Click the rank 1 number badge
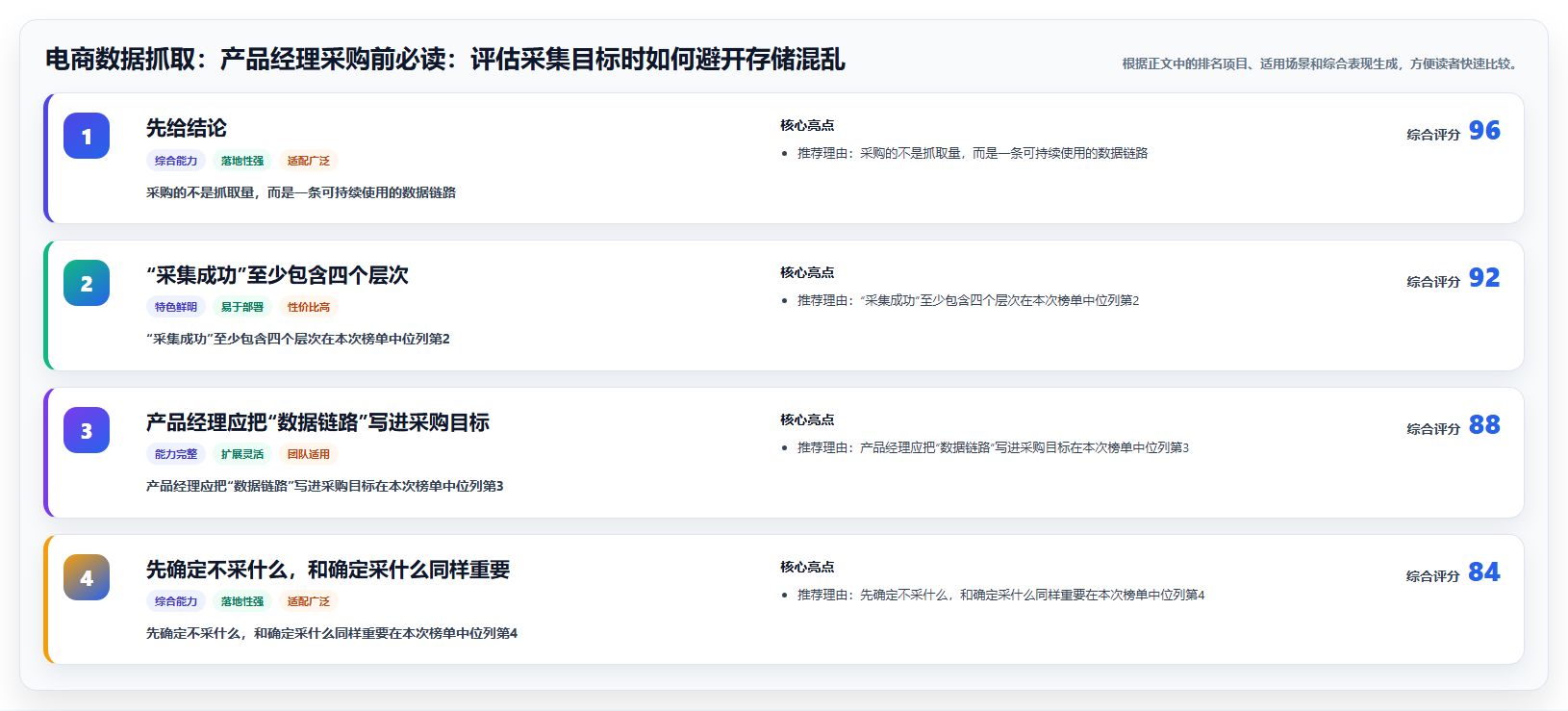1568x711 pixels. 87,136
